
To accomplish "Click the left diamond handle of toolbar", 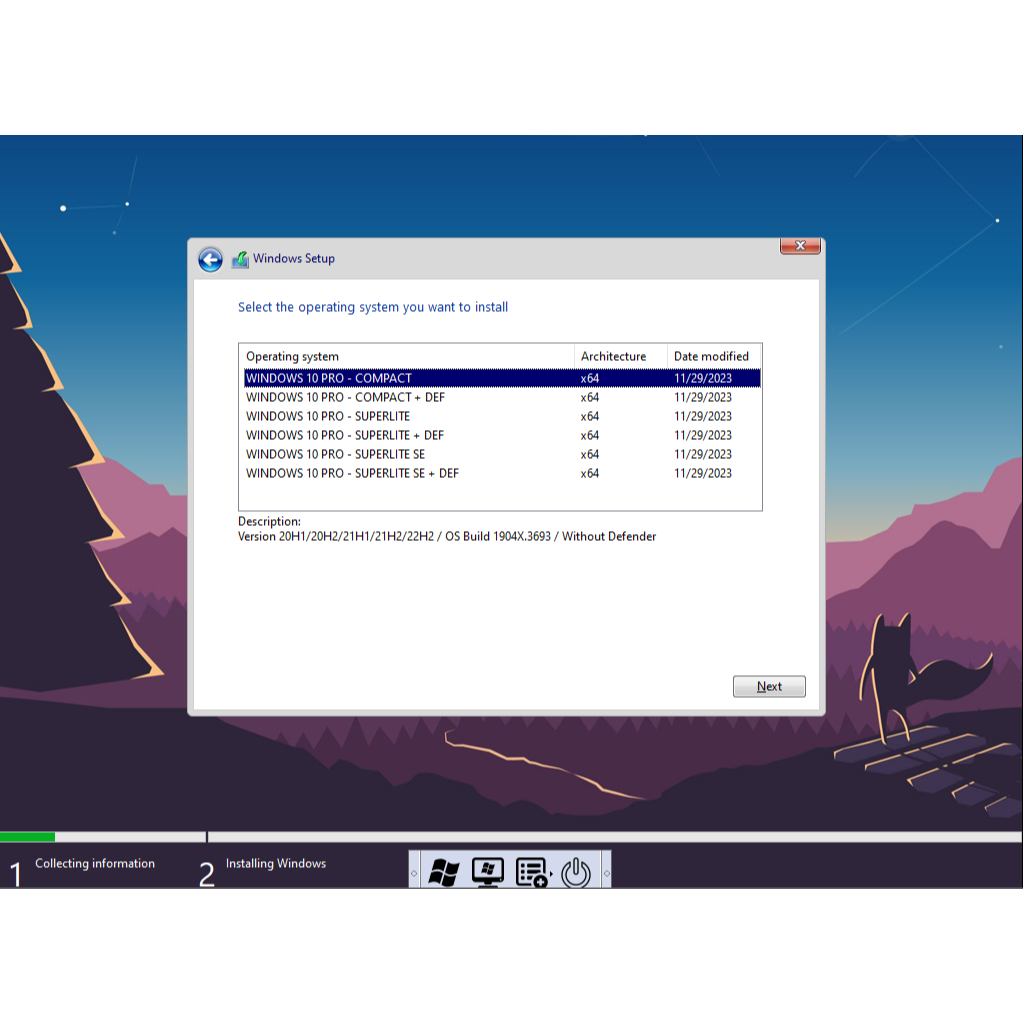I will coord(414,873).
